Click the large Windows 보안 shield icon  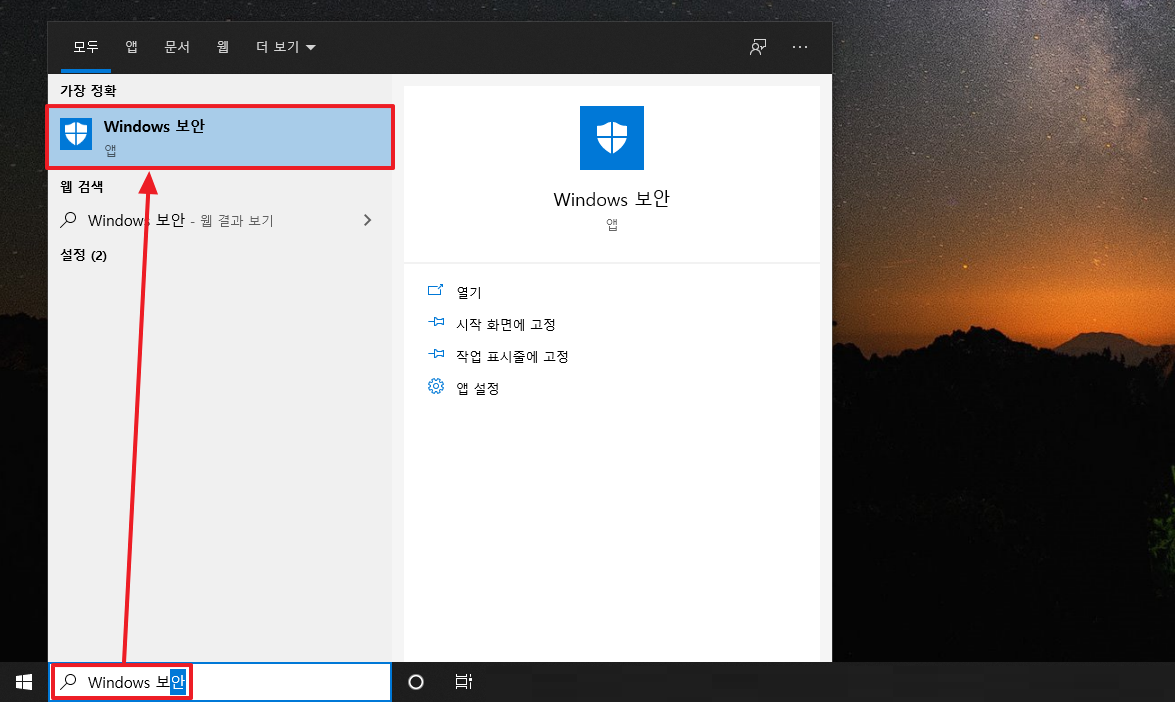click(611, 137)
